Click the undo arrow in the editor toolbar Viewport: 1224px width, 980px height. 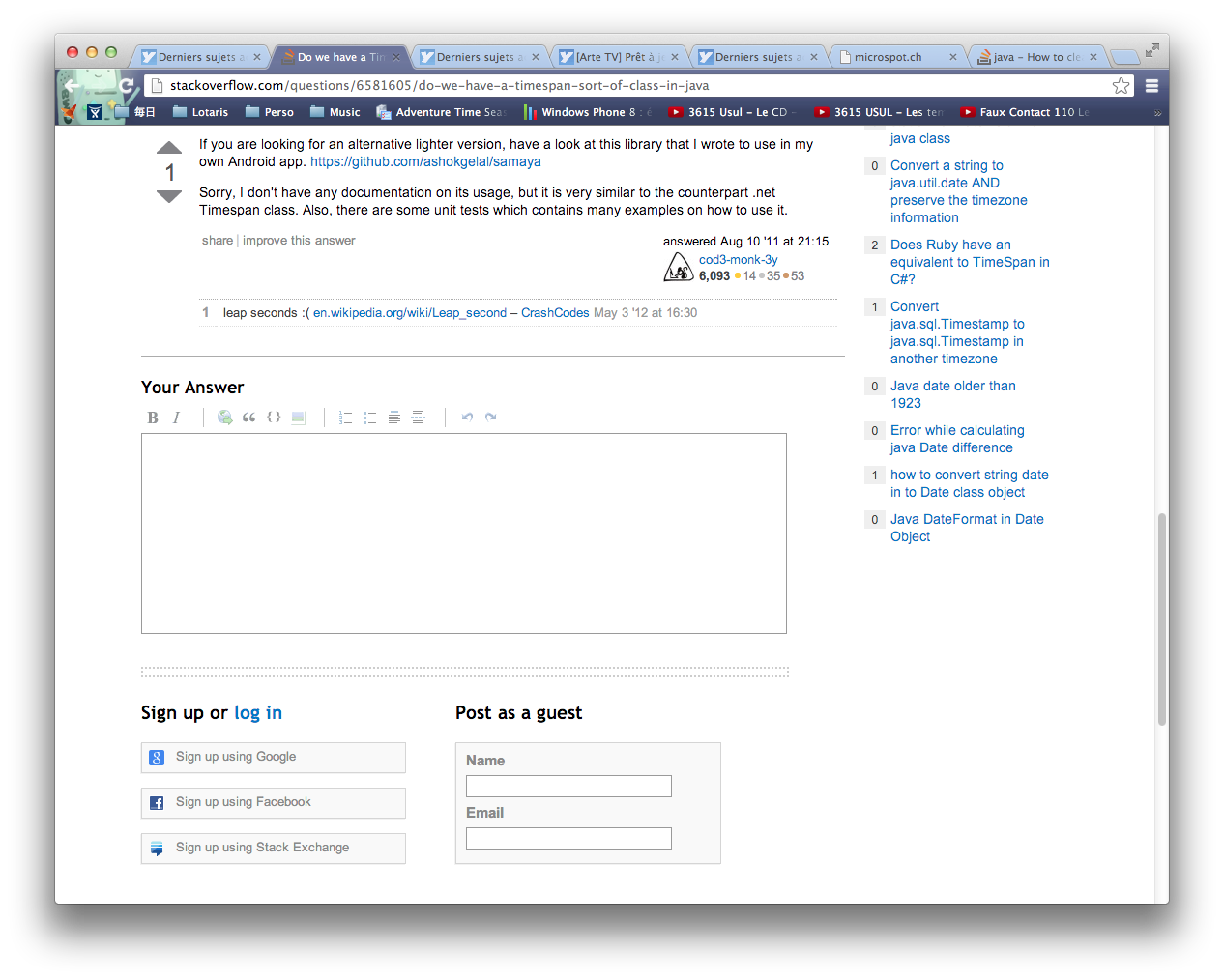tap(467, 418)
